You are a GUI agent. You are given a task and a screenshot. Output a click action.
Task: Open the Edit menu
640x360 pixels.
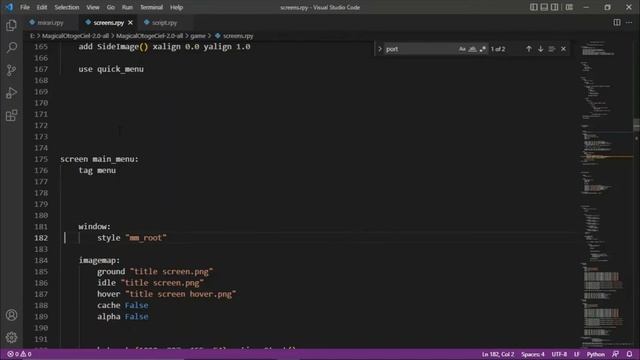point(42,7)
